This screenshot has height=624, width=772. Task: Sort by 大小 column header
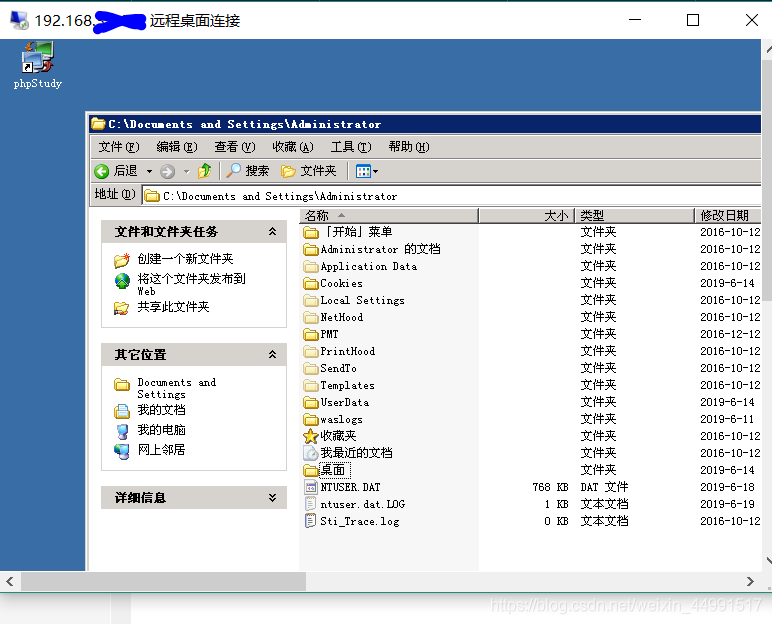pyautogui.click(x=526, y=215)
